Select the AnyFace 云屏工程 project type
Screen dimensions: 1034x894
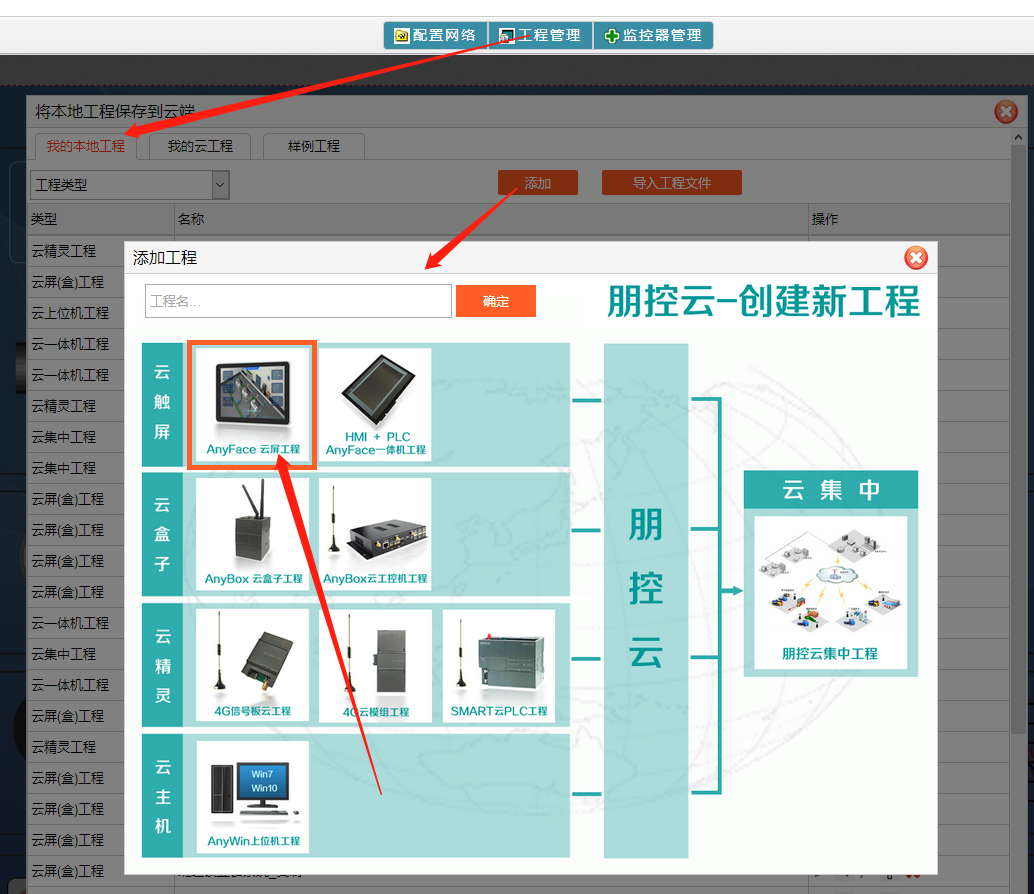pos(253,402)
